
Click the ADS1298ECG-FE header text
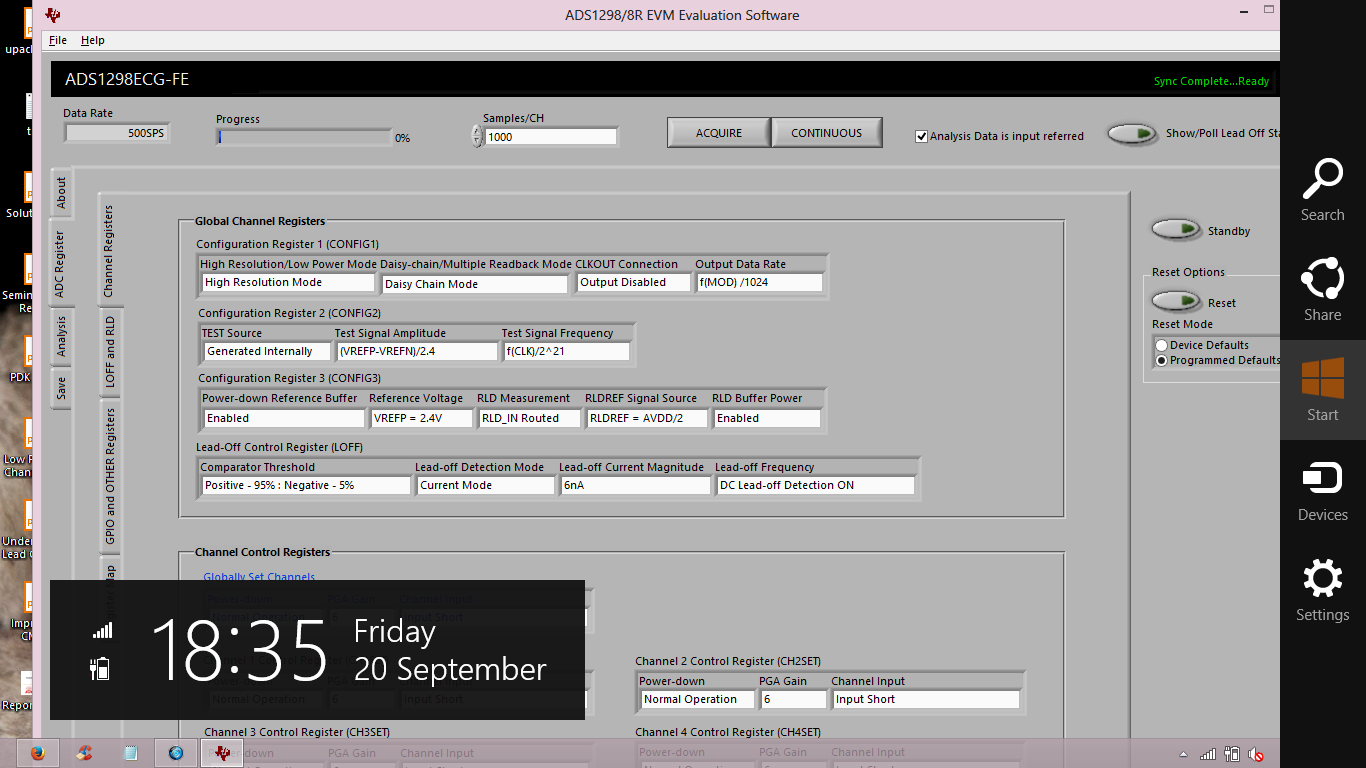[127, 79]
